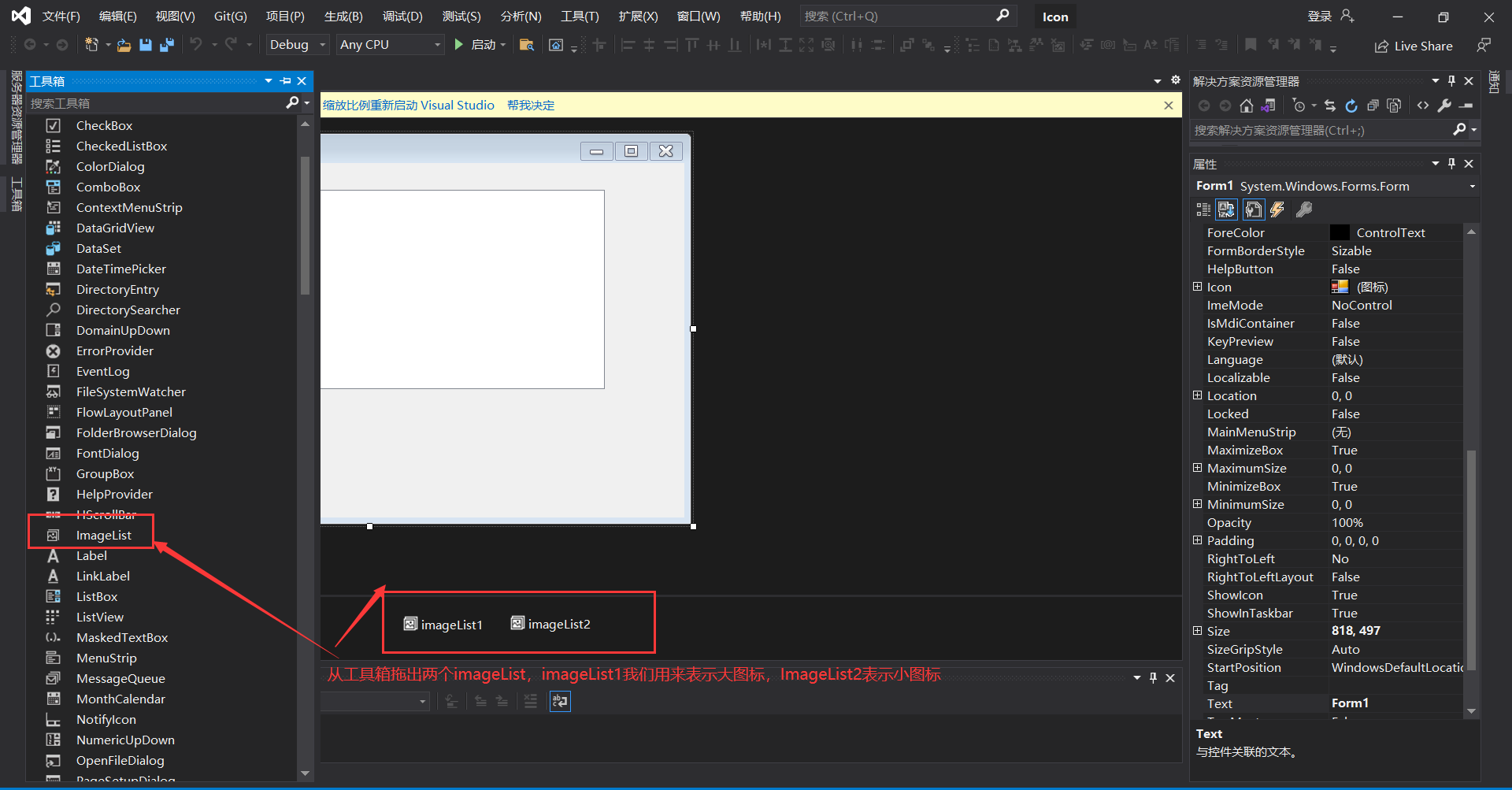
Task: Click the search magnifier in Toolbox
Action: [x=292, y=102]
